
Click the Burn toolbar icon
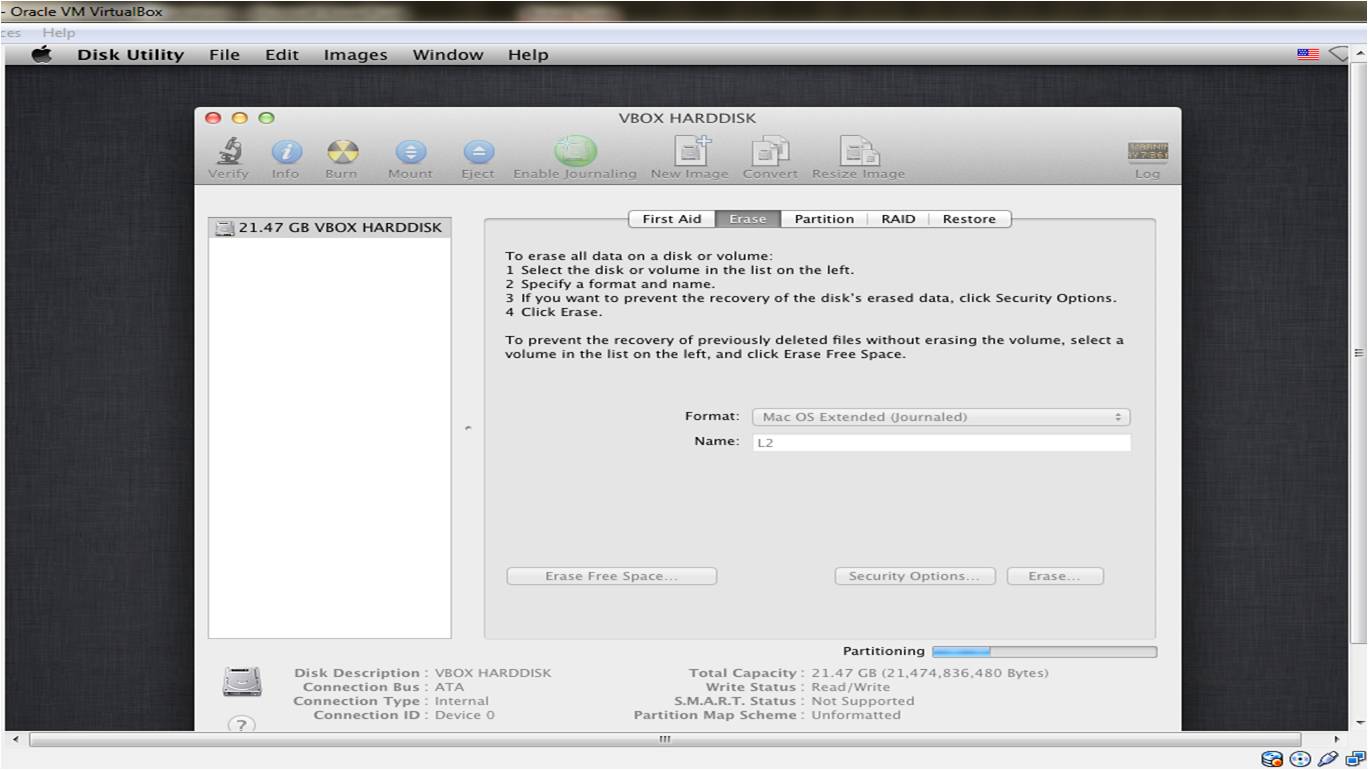(342, 152)
